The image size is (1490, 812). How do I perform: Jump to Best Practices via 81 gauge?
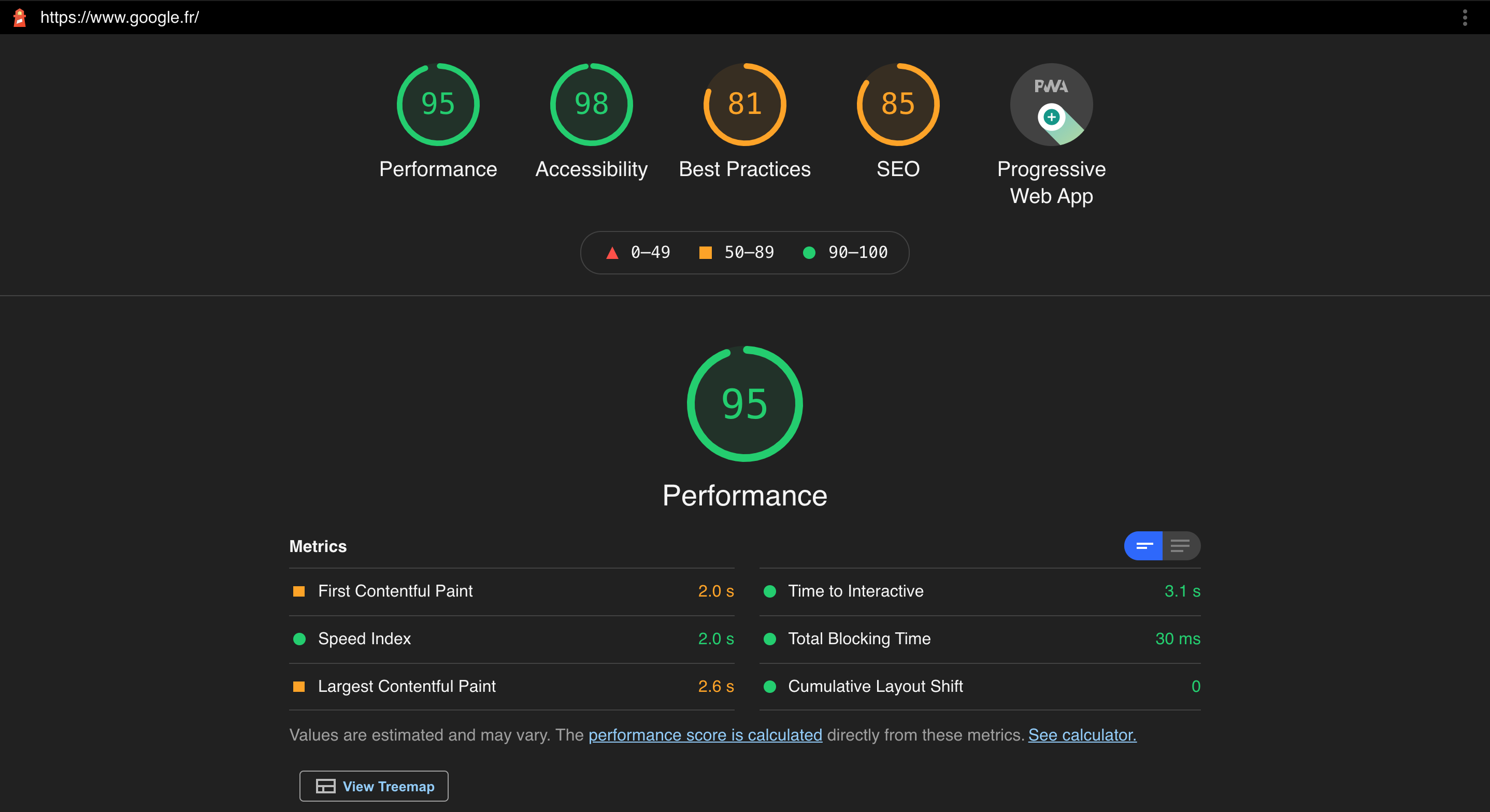tap(744, 104)
